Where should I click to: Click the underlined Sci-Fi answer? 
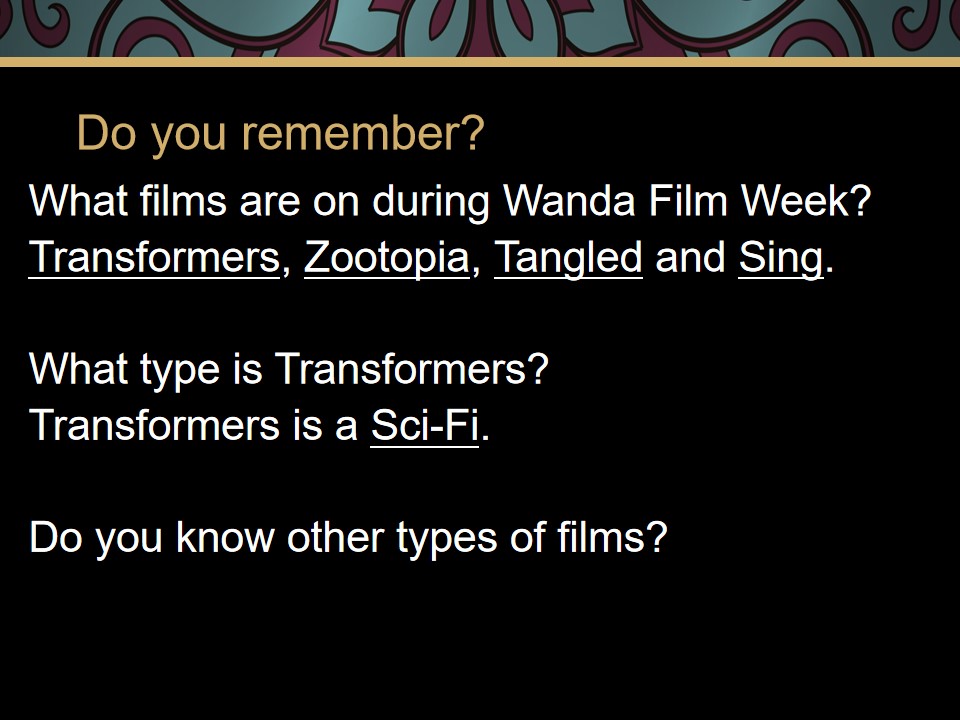(424, 425)
